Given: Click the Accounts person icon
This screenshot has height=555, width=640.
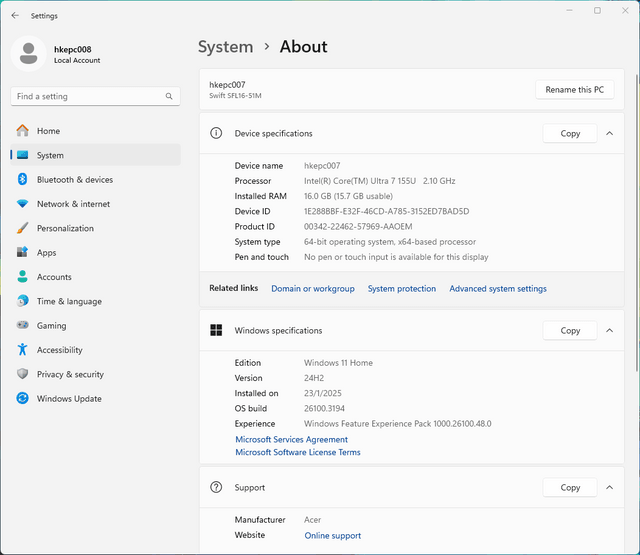Looking at the screenshot, I should coord(22,277).
